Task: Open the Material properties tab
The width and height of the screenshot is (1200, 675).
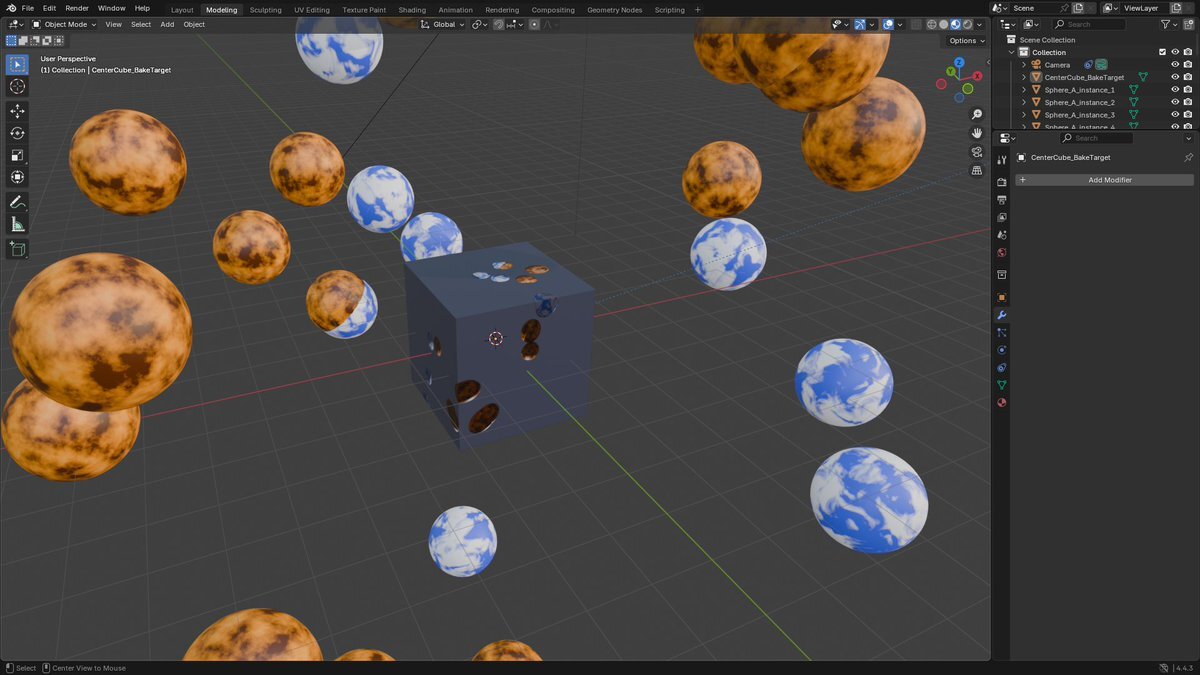Action: 1002,403
